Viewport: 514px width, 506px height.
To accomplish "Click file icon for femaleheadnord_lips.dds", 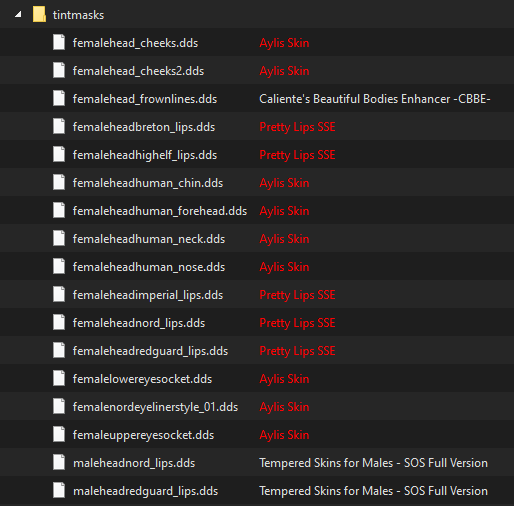I will tap(59, 323).
